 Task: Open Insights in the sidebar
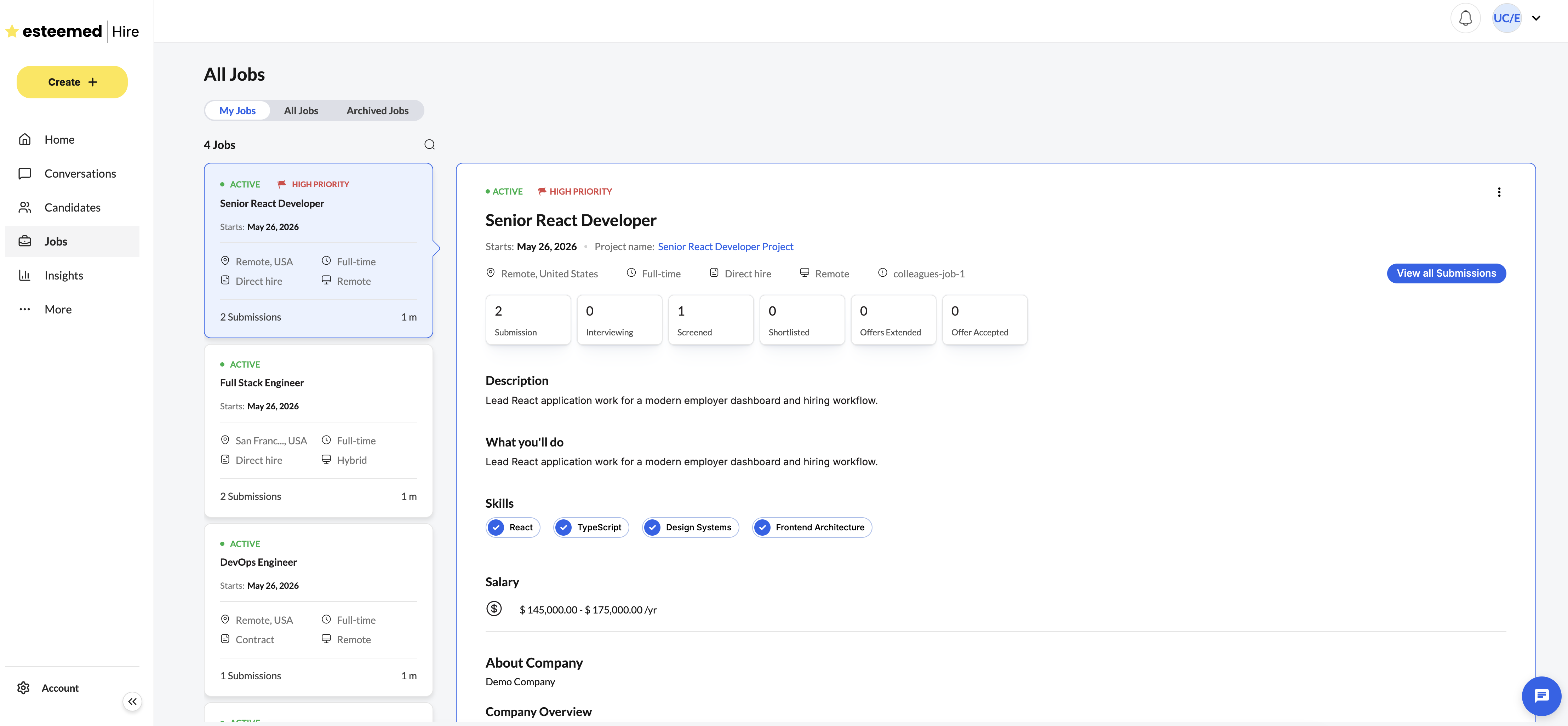72,276
